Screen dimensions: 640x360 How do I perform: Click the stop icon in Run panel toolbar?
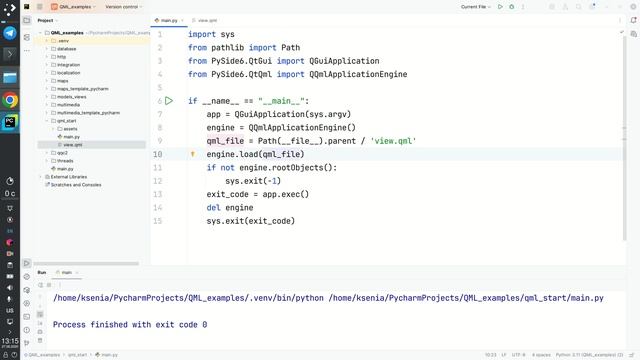pyautogui.click(x=49, y=285)
